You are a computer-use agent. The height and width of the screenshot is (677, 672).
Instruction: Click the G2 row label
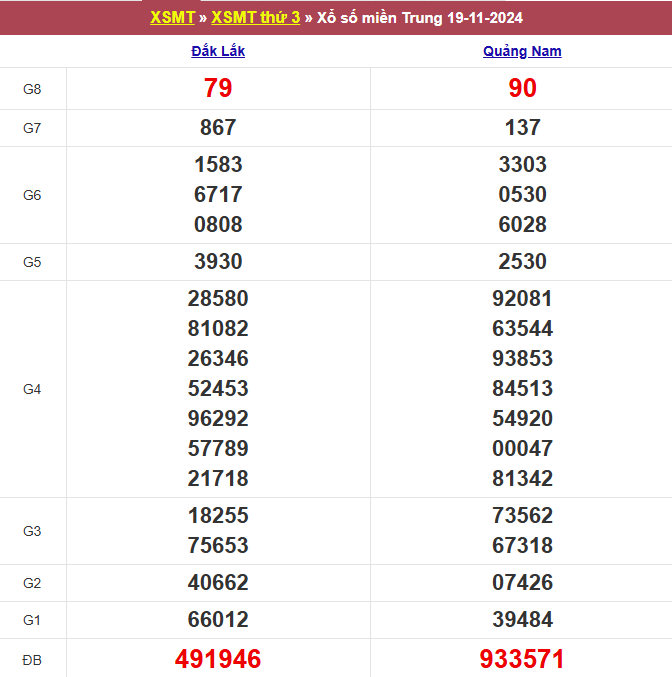tap(32, 583)
